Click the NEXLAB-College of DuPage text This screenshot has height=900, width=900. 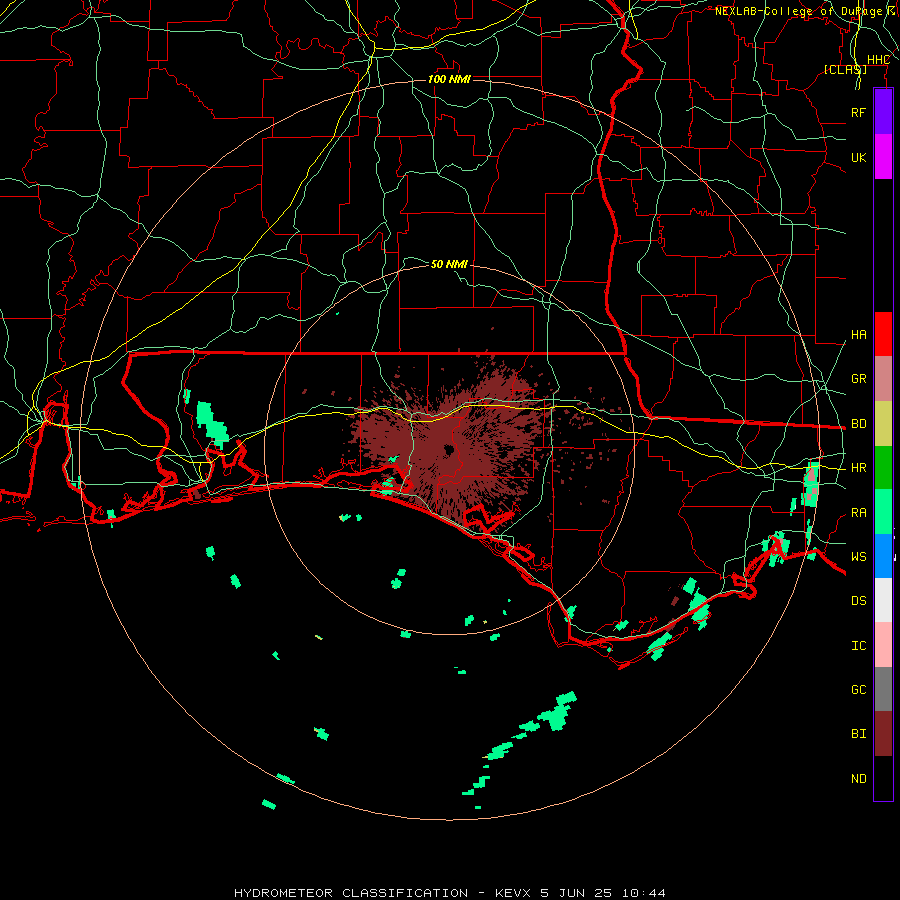[x=798, y=11]
